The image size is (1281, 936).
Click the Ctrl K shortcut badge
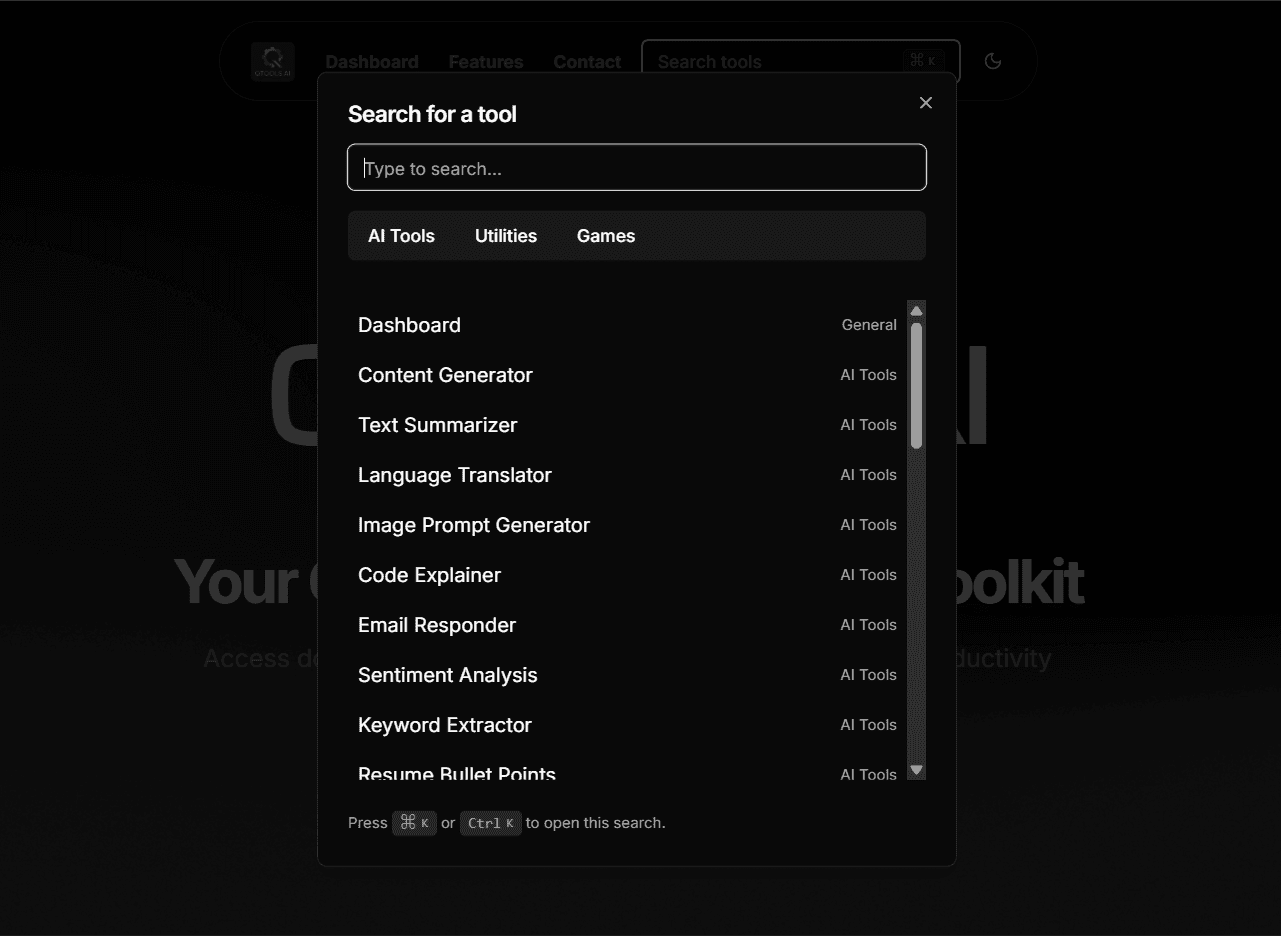click(490, 823)
